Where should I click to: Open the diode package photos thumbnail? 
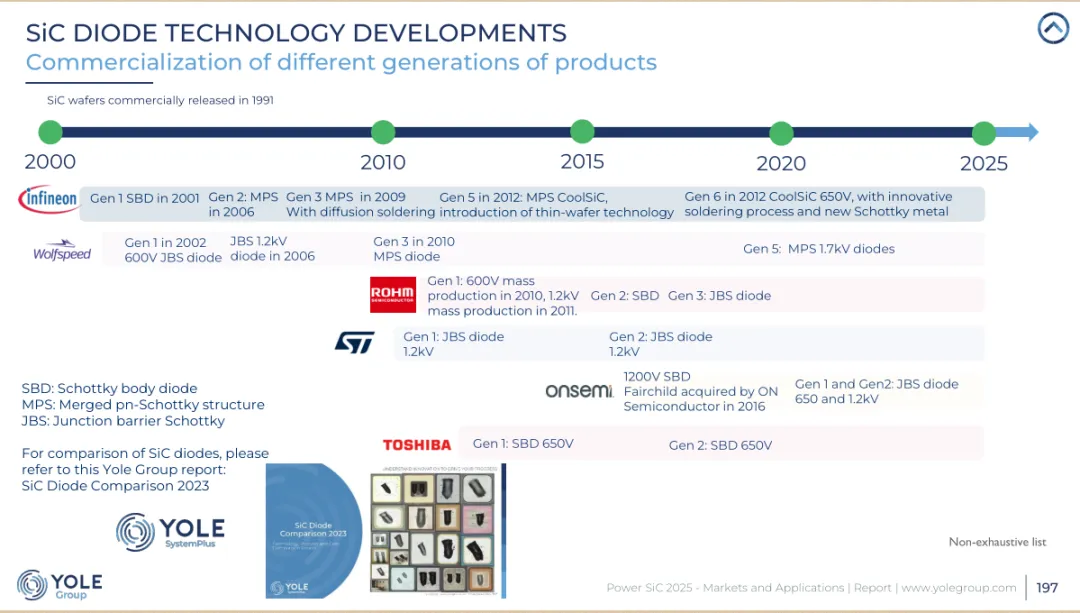(434, 530)
